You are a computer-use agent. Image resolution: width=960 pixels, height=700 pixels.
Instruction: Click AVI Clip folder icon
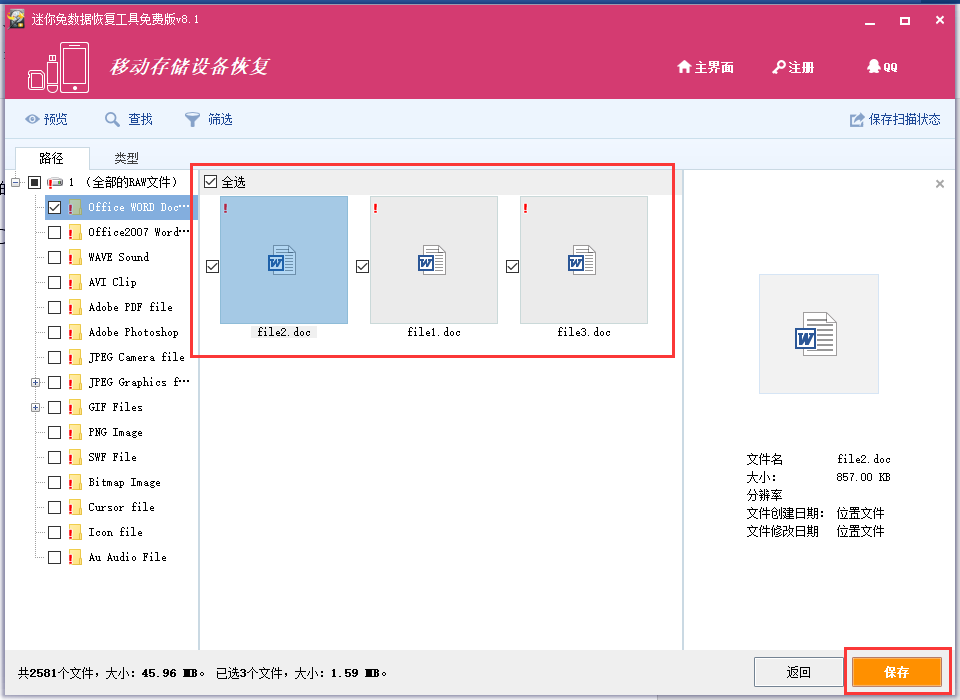tap(75, 282)
